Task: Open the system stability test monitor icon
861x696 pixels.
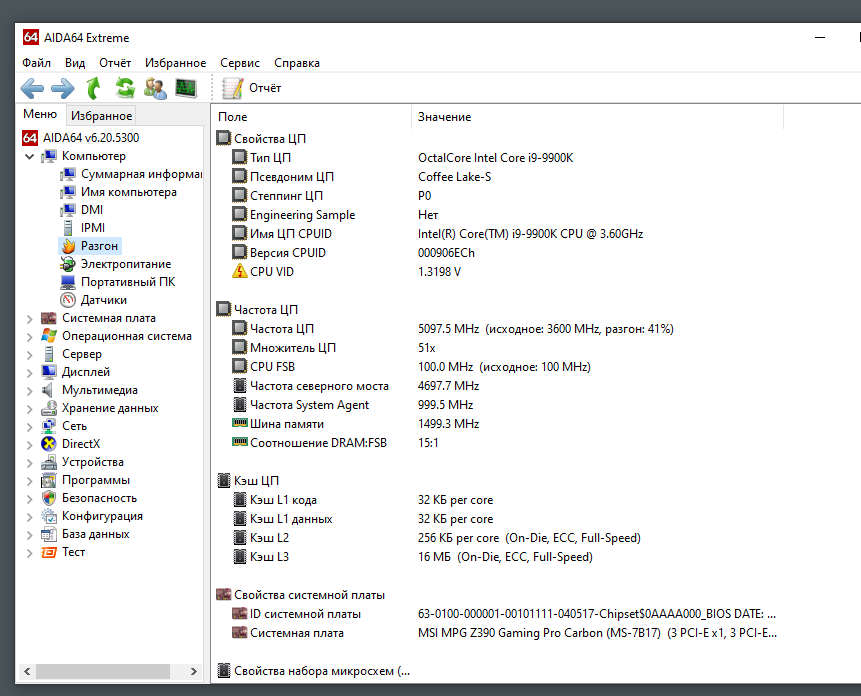Action: [x=186, y=88]
